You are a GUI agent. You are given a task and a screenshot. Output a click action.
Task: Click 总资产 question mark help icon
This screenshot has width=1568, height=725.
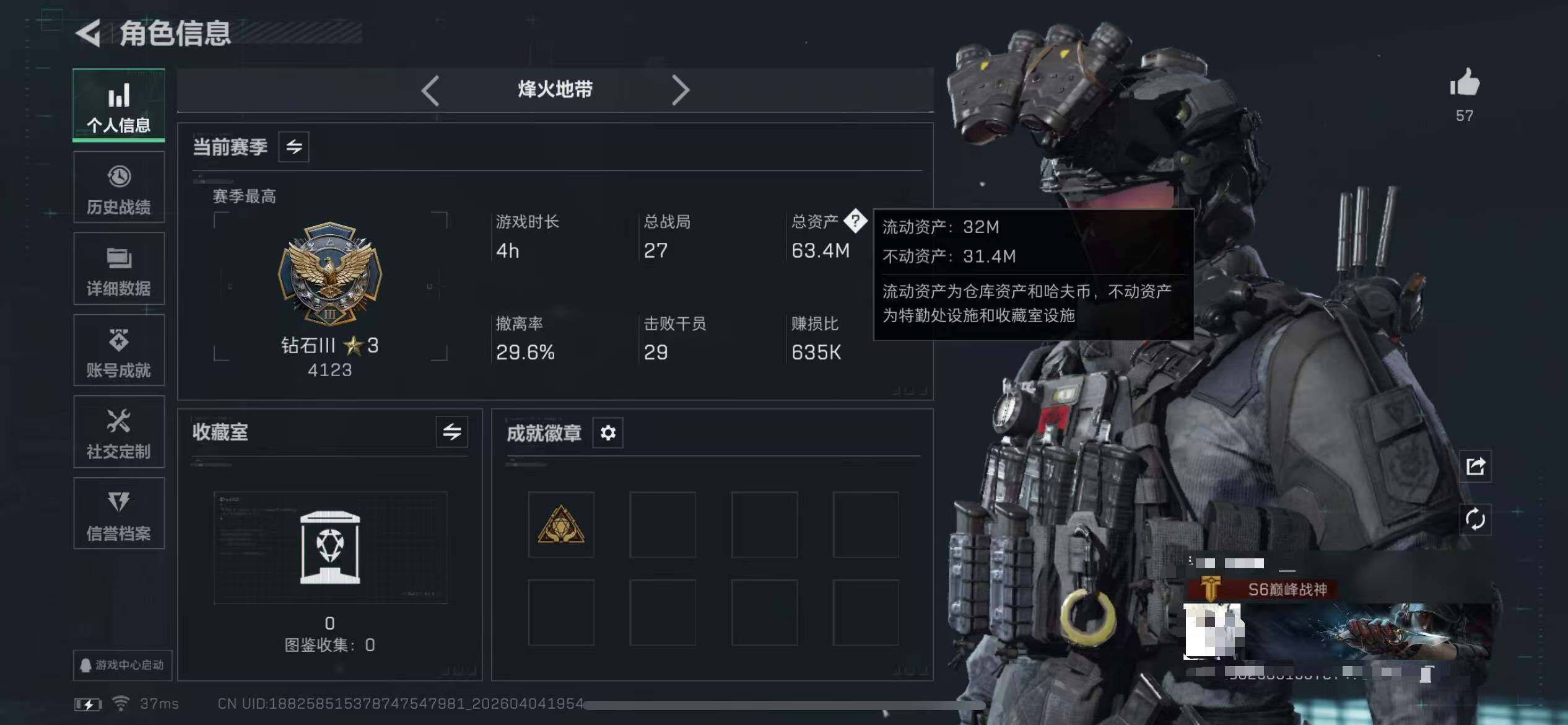pyautogui.click(x=855, y=221)
